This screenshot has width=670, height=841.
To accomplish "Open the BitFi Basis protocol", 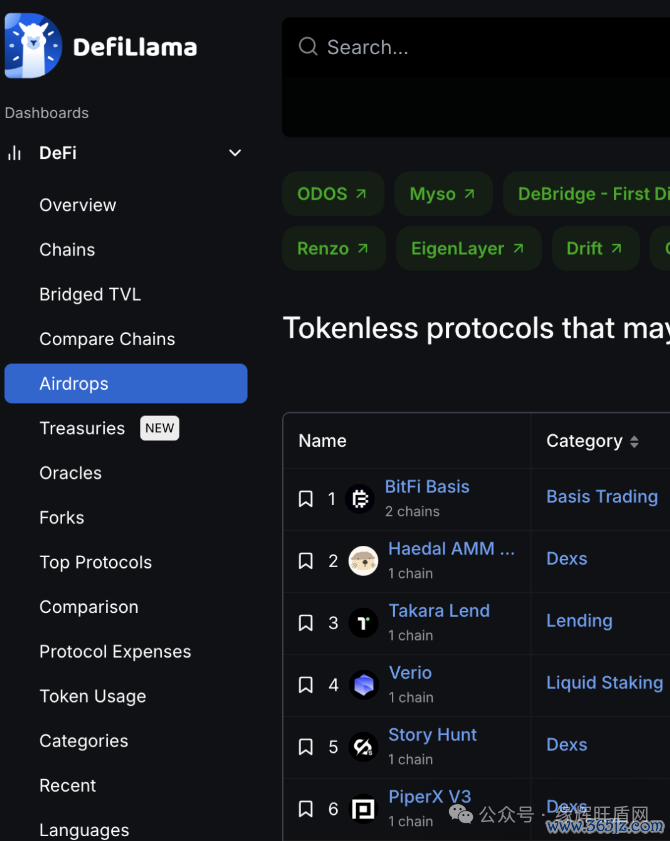I will click(x=427, y=486).
